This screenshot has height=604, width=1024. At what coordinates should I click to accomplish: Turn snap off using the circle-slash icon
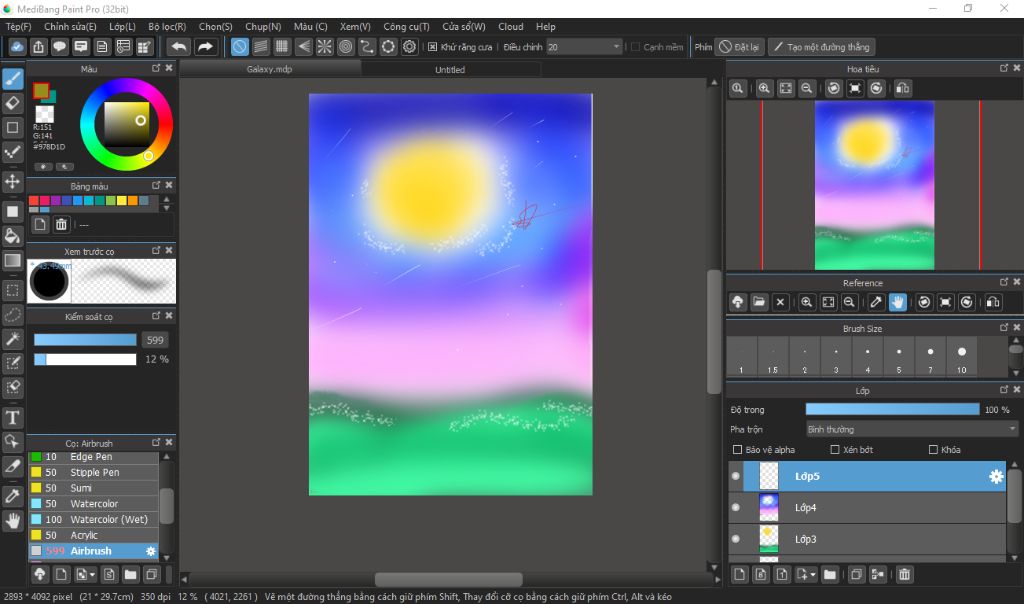(x=240, y=47)
